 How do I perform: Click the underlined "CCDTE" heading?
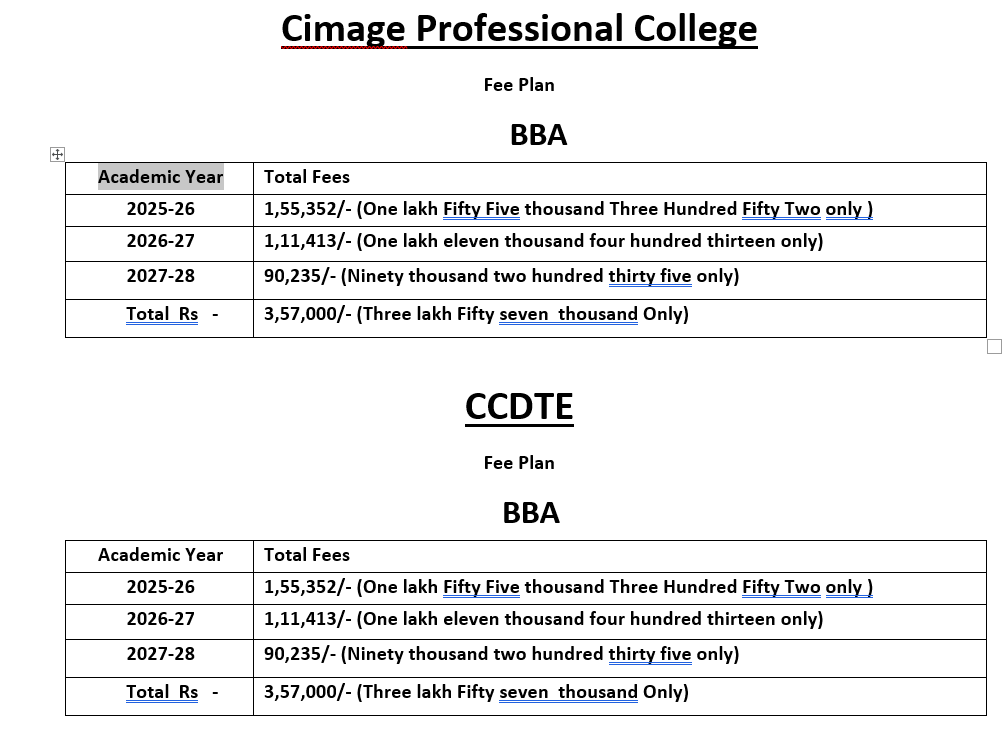(519, 407)
